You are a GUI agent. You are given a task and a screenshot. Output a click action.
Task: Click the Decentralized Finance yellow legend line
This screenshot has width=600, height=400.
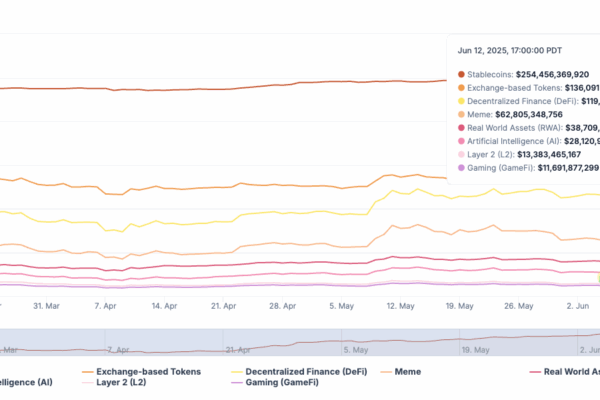click(x=237, y=372)
